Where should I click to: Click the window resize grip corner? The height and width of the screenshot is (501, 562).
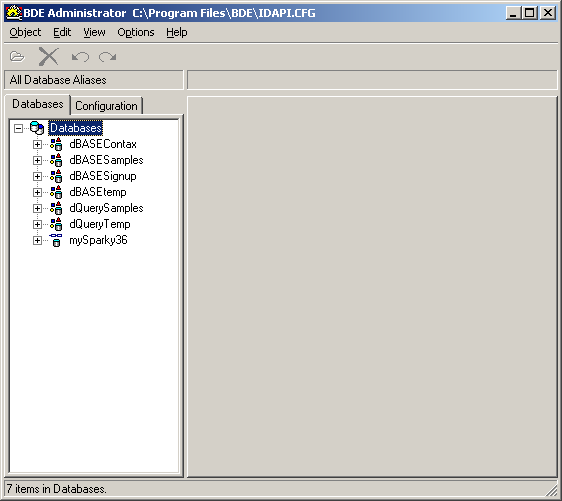coord(552,491)
